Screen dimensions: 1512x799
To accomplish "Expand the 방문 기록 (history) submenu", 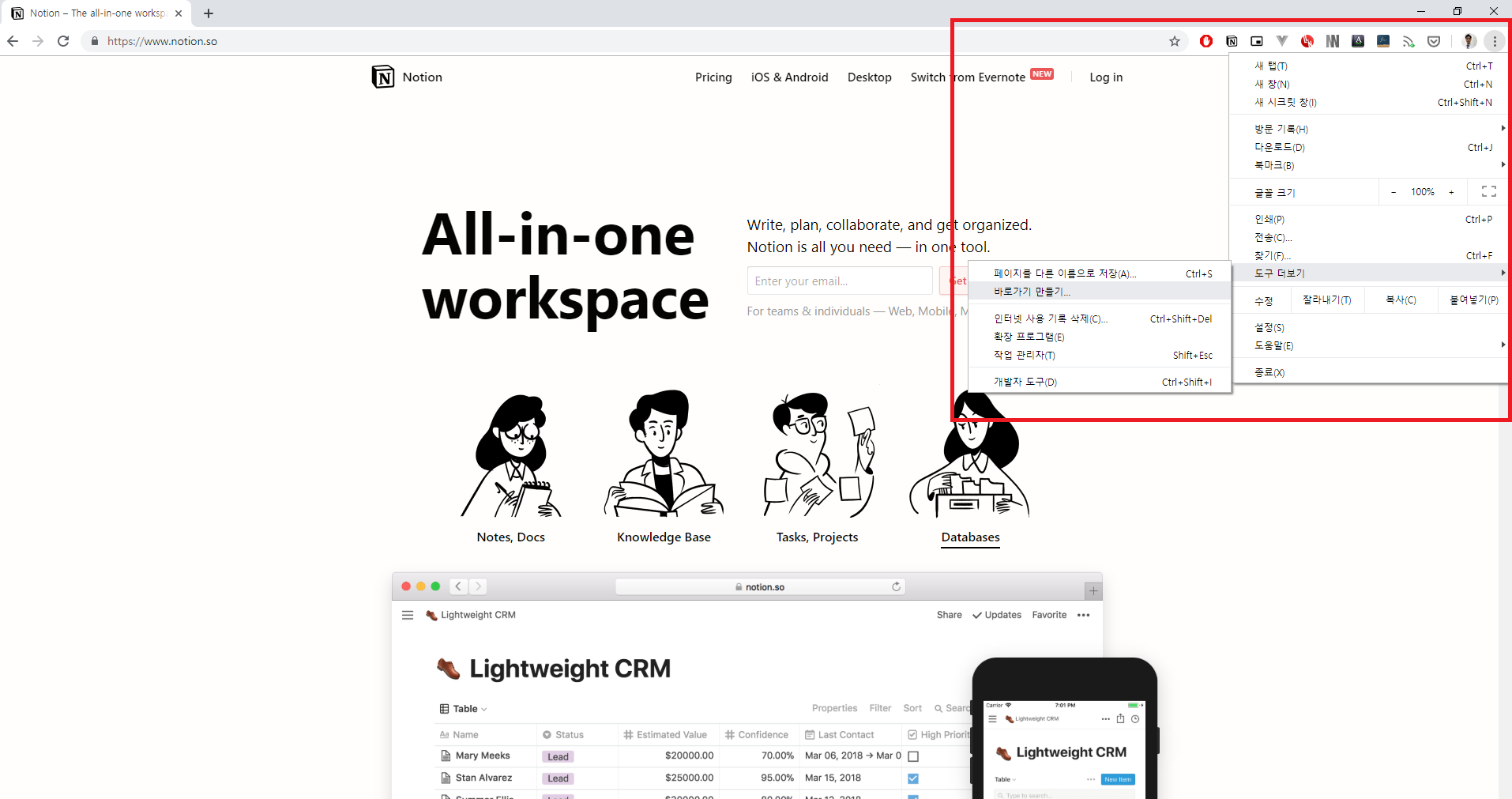I will click(1369, 129).
